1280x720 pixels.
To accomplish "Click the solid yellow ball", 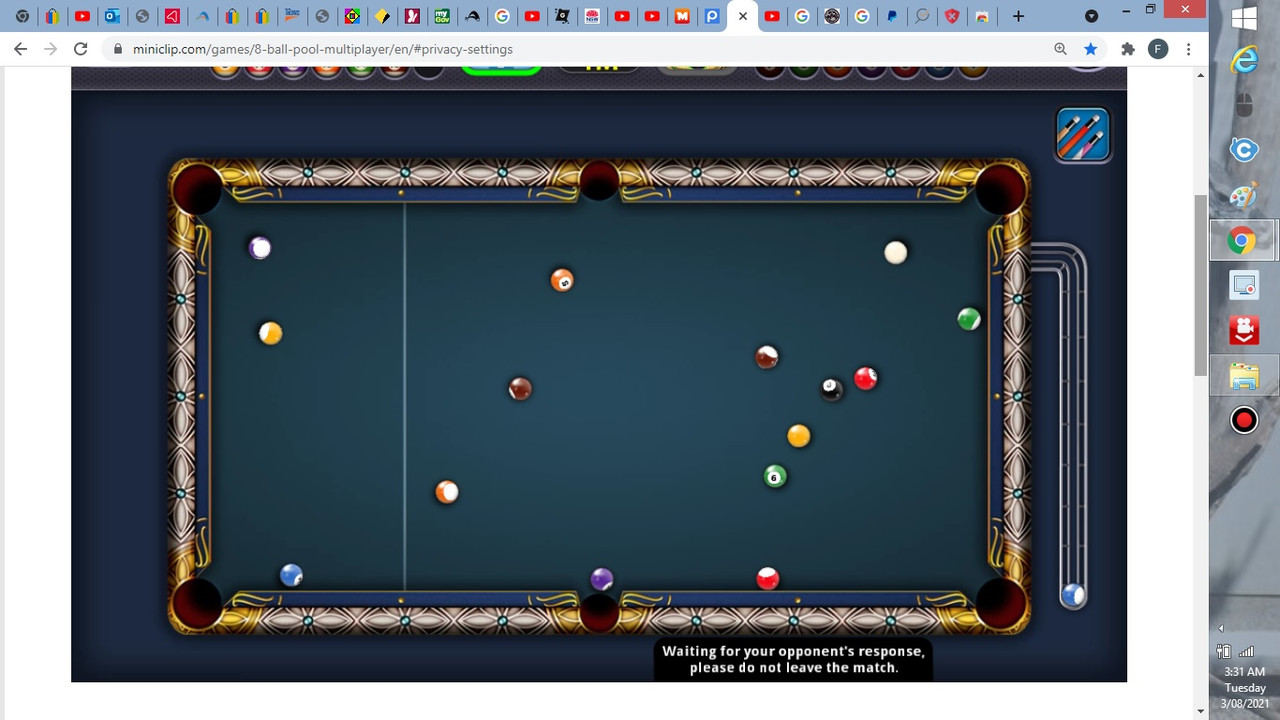I will 798,436.
